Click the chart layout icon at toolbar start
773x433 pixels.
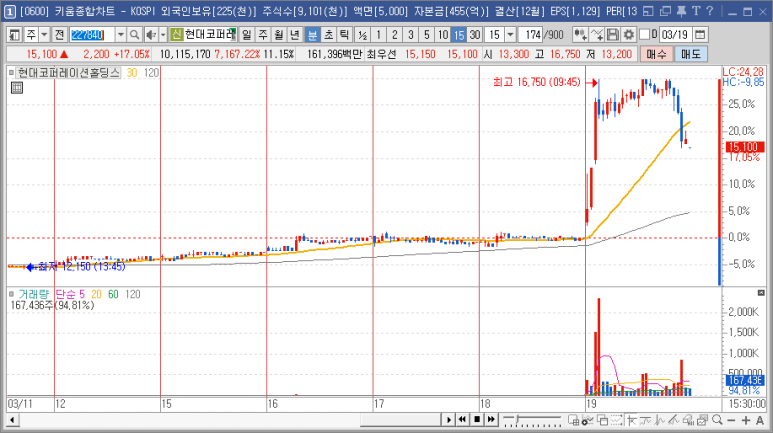15,35
